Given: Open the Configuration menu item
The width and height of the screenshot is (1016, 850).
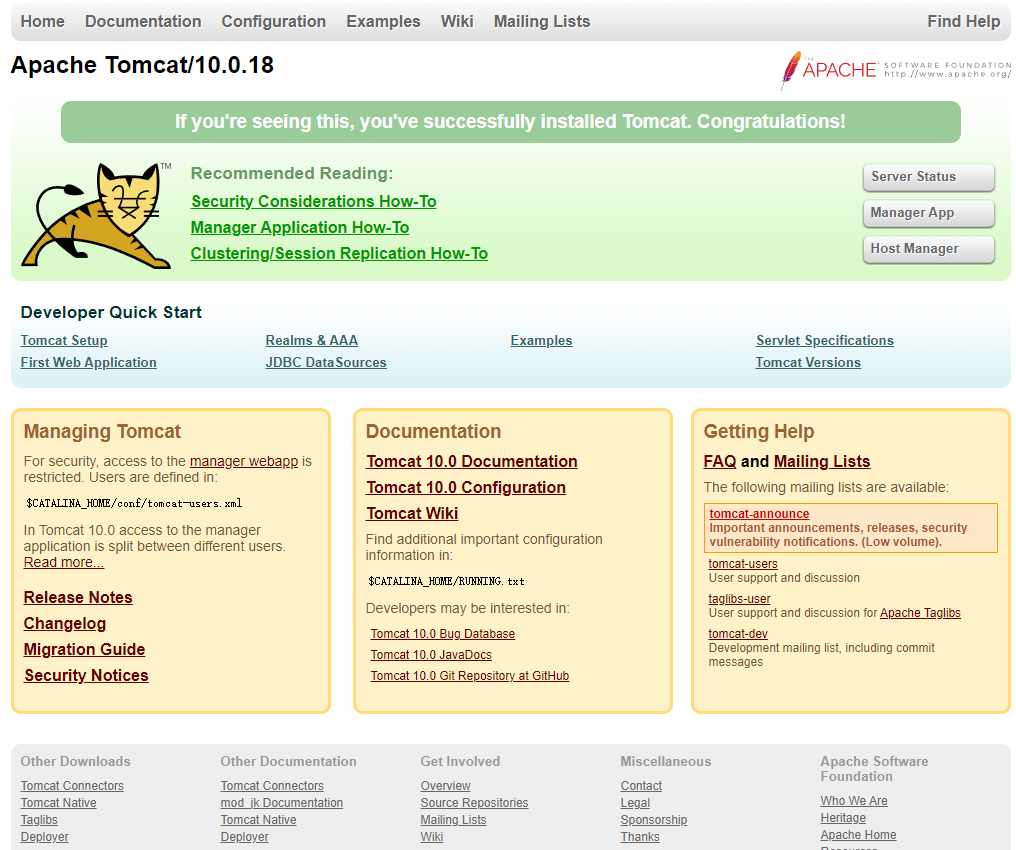Looking at the screenshot, I should [x=273, y=21].
